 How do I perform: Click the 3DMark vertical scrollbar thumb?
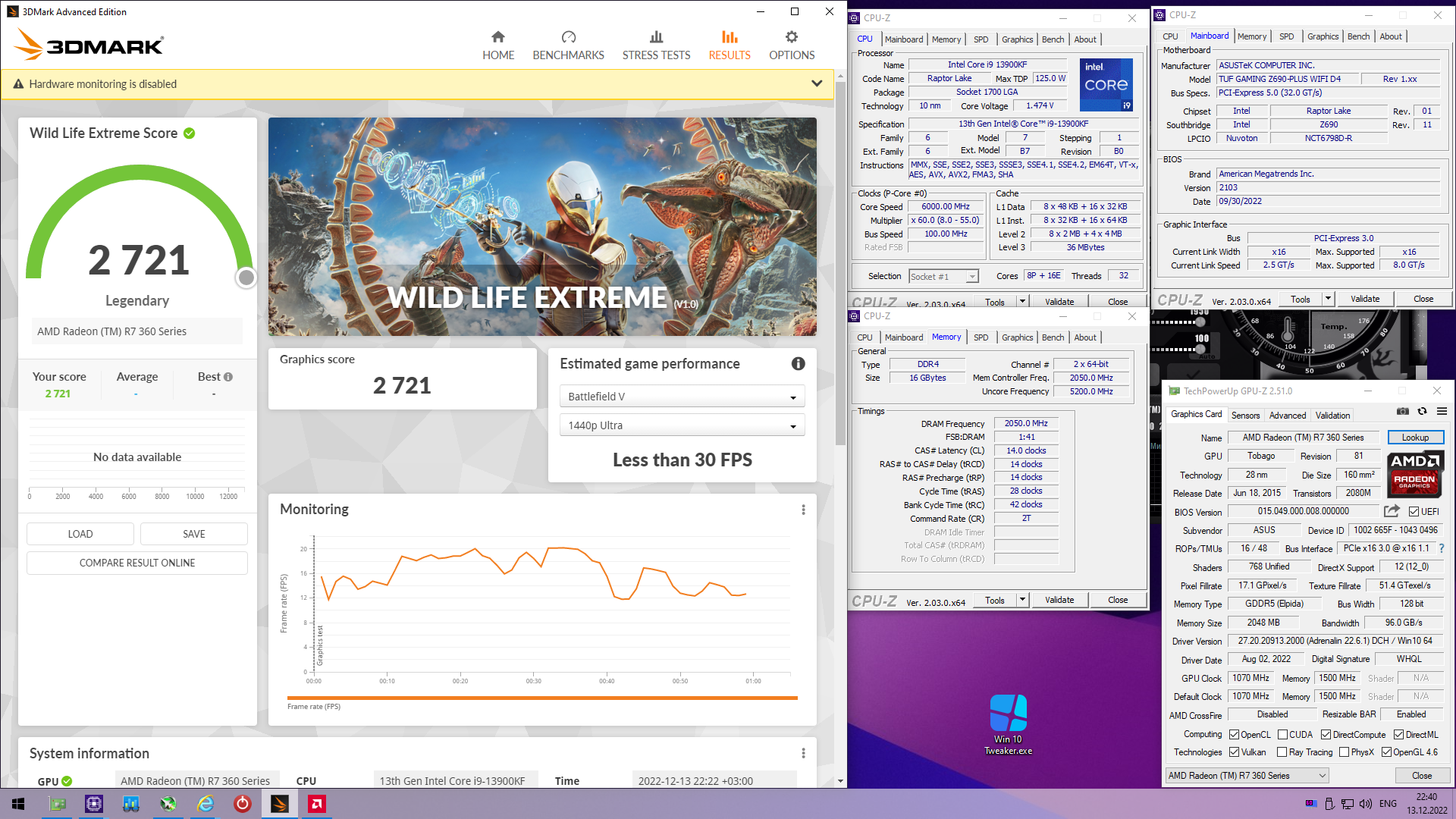pos(840,264)
